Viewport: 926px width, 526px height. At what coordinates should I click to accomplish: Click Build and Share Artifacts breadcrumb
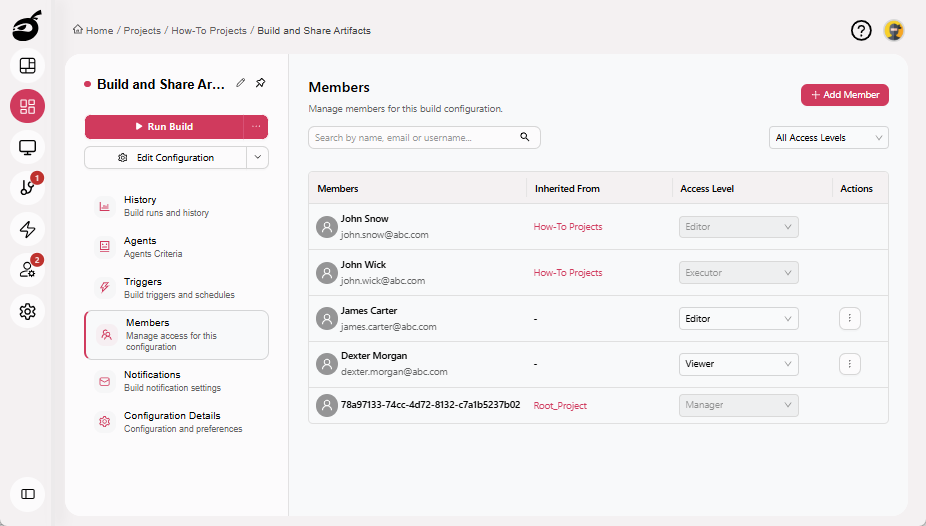(x=314, y=31)
